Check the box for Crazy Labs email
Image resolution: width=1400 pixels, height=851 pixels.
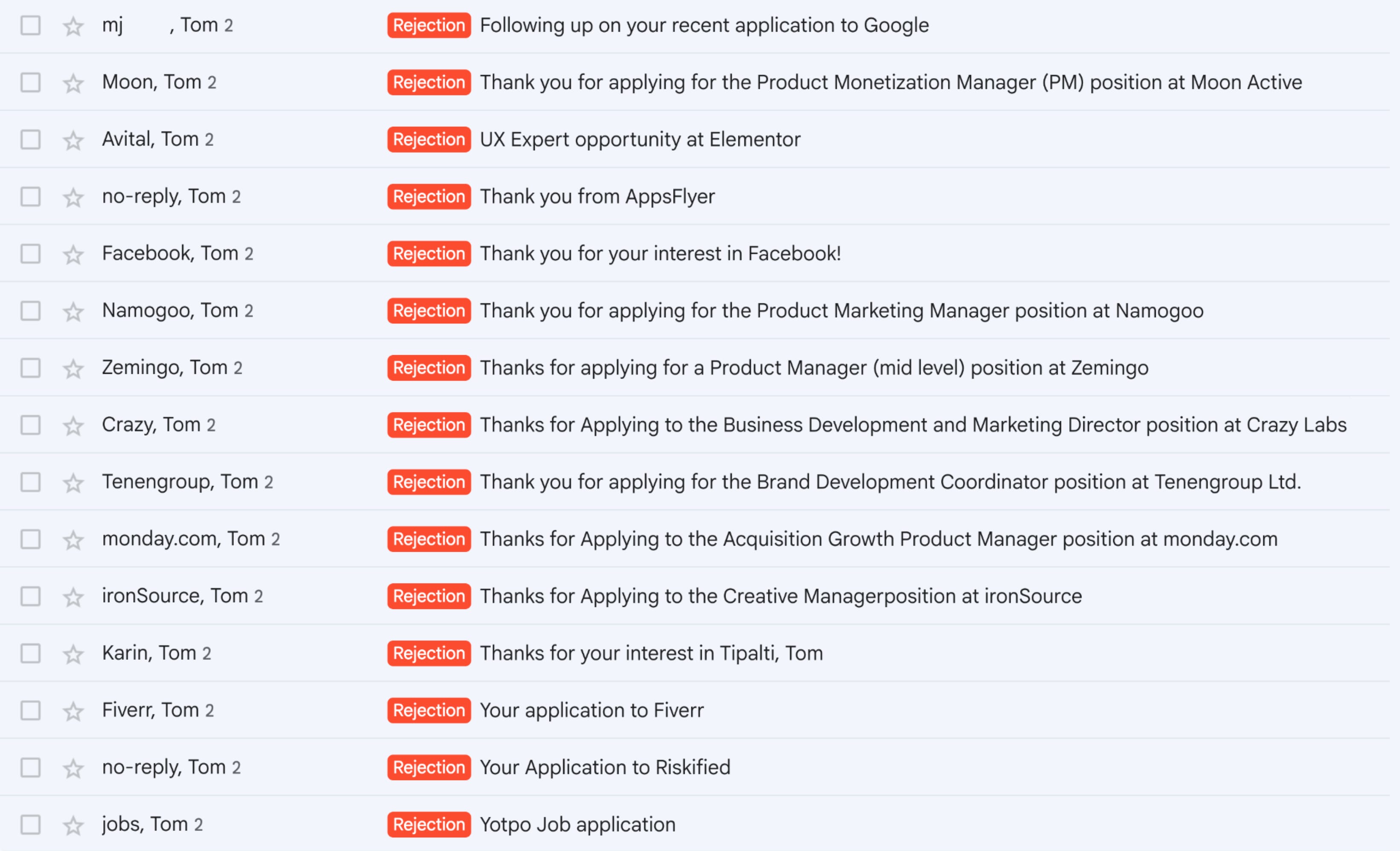pos(31,425)
